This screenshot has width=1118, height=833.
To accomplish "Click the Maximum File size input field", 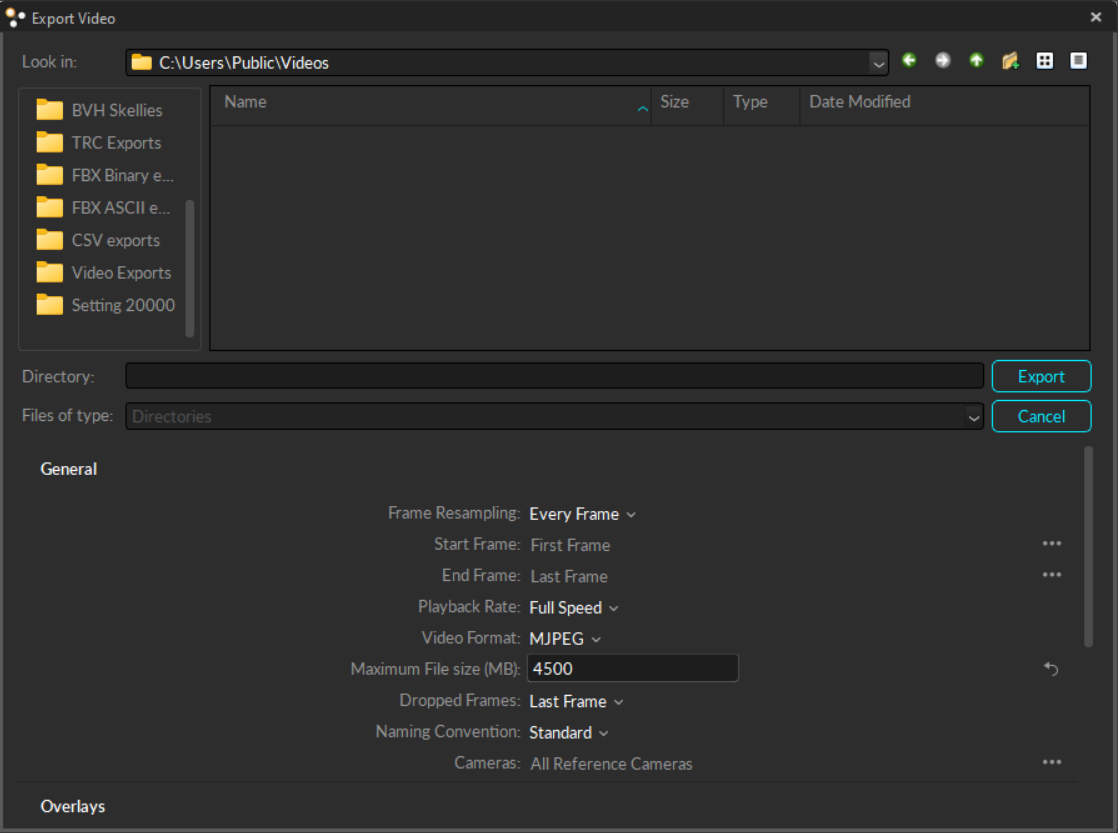I will pos(632,669).
